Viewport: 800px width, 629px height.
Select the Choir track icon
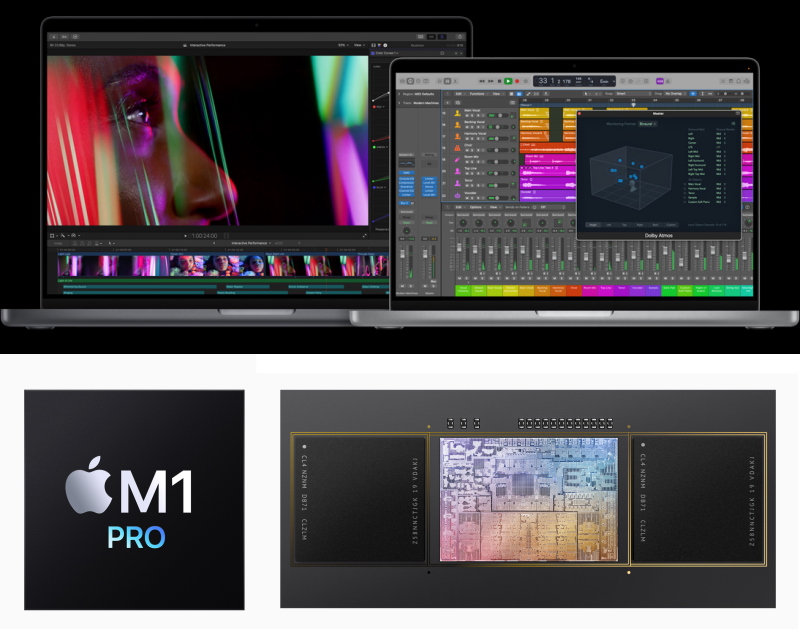[458, 148]
